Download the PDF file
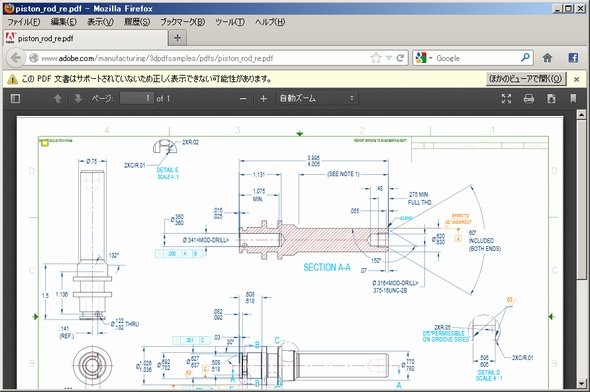This screenshot has width=590, height=392. [551, 99]
